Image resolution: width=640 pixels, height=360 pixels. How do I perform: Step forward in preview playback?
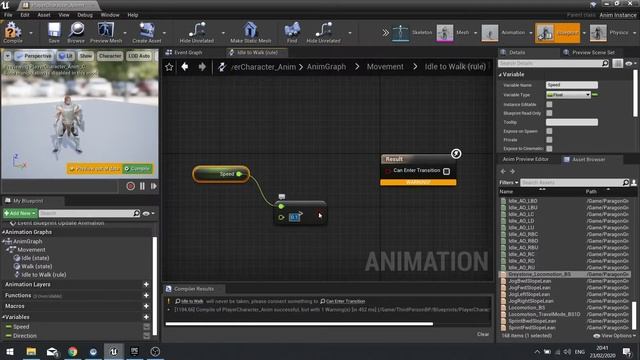(x=154, y=186)
